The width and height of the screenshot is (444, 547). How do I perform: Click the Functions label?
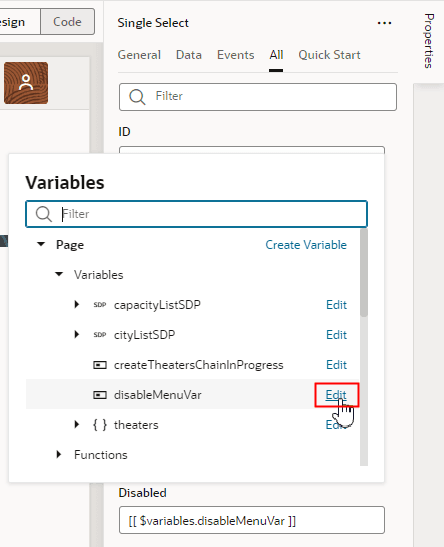100,455
